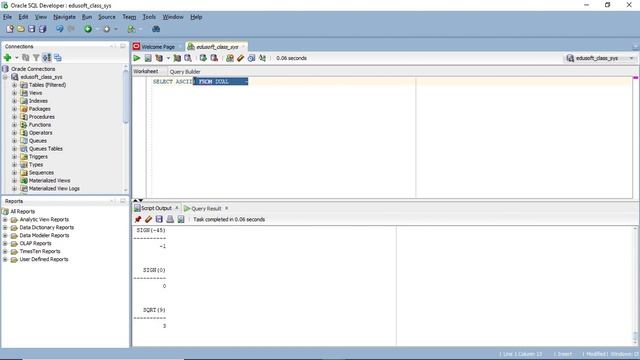Click the binoculars Find DB Object icon
Viewport: 640px width, 360px height.
[x=156, y=29]
